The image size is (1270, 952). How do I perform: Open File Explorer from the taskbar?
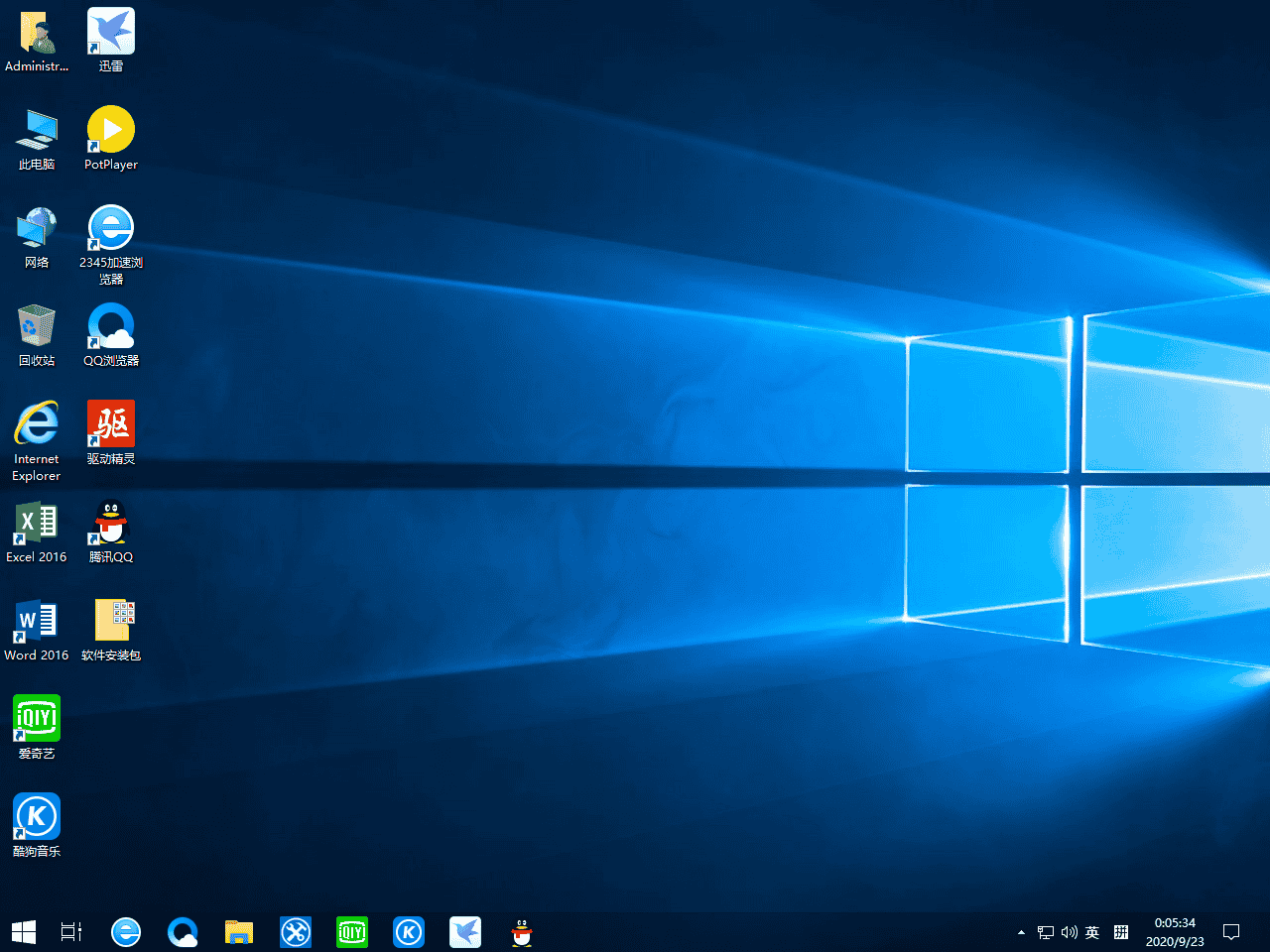pyautogui.click(x=239, y=932)
